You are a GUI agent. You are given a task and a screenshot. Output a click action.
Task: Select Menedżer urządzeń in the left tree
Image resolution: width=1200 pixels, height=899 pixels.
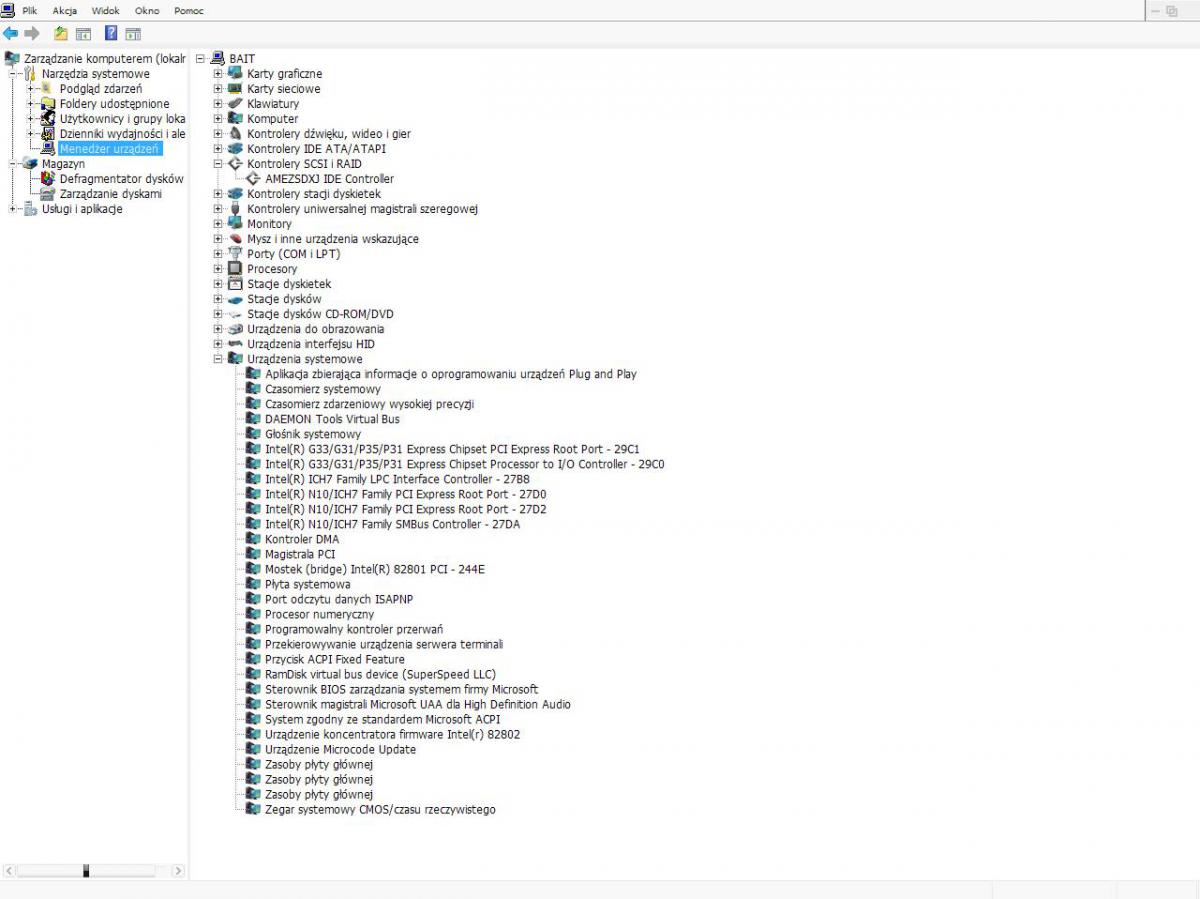[109, 148]
